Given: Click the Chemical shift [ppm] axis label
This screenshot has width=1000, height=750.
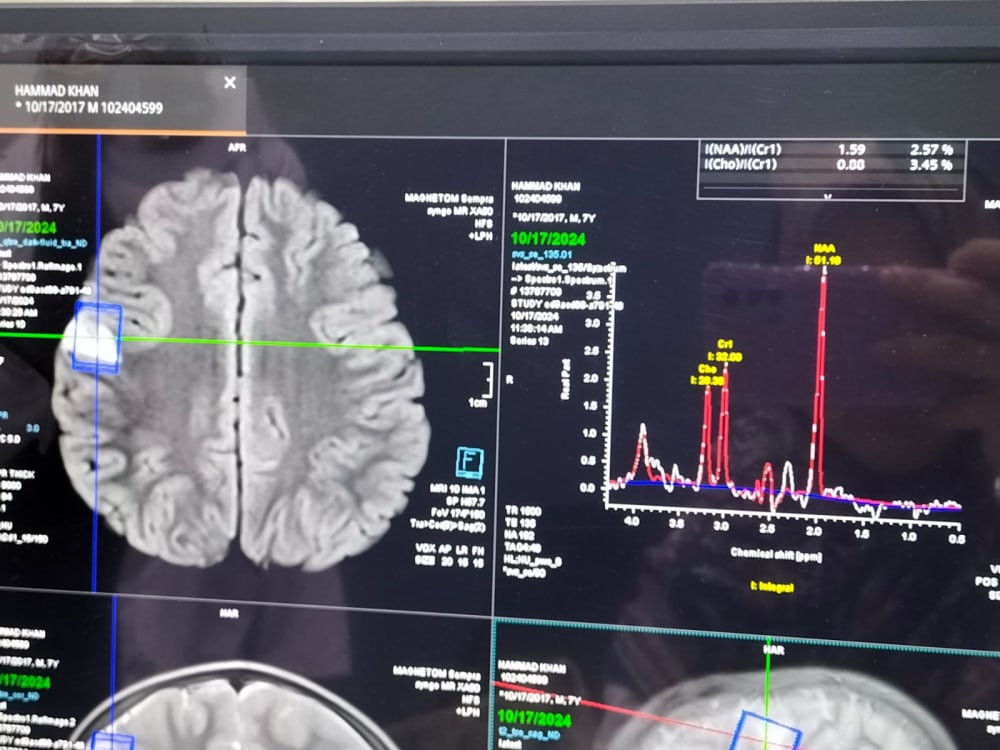Looking at the screenshot, I should [x=776, y=554].
